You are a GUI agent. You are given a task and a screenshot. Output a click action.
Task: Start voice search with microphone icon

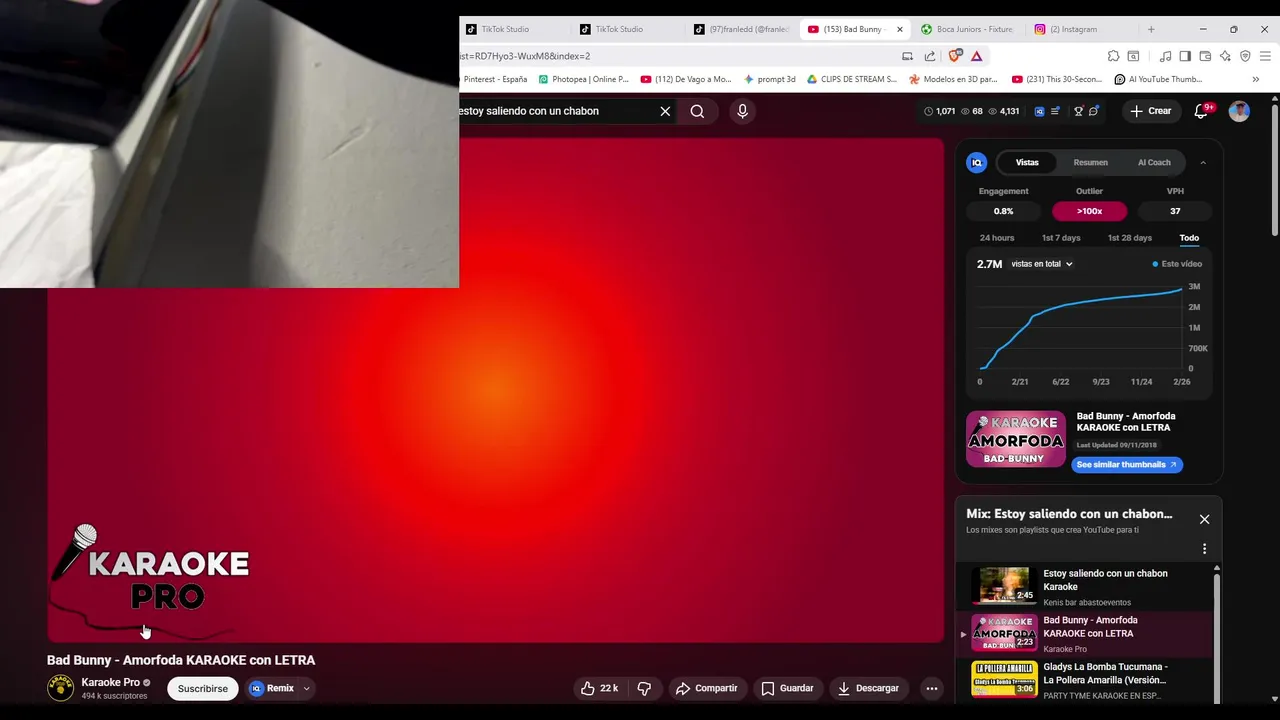click(742, 111)
